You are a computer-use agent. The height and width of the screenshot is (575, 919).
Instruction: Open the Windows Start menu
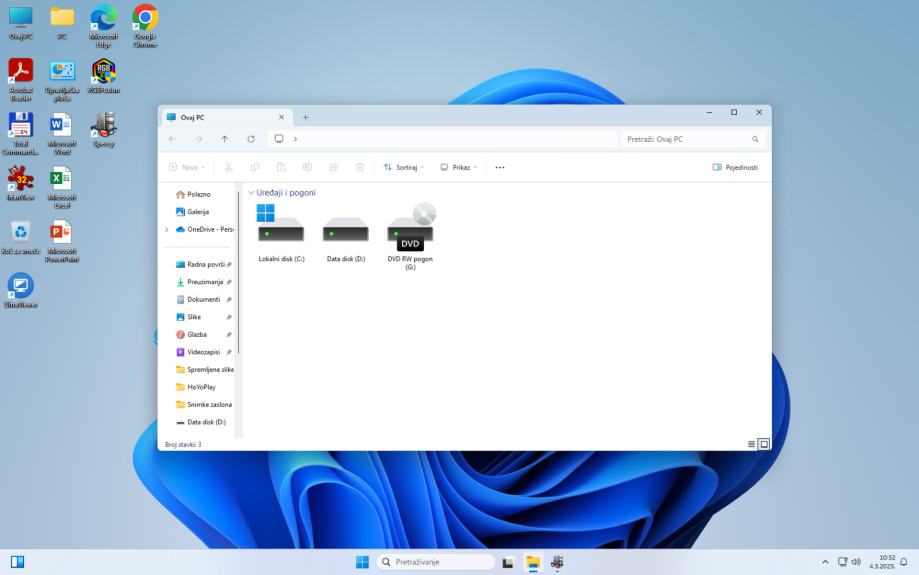(x=362, y=562)
